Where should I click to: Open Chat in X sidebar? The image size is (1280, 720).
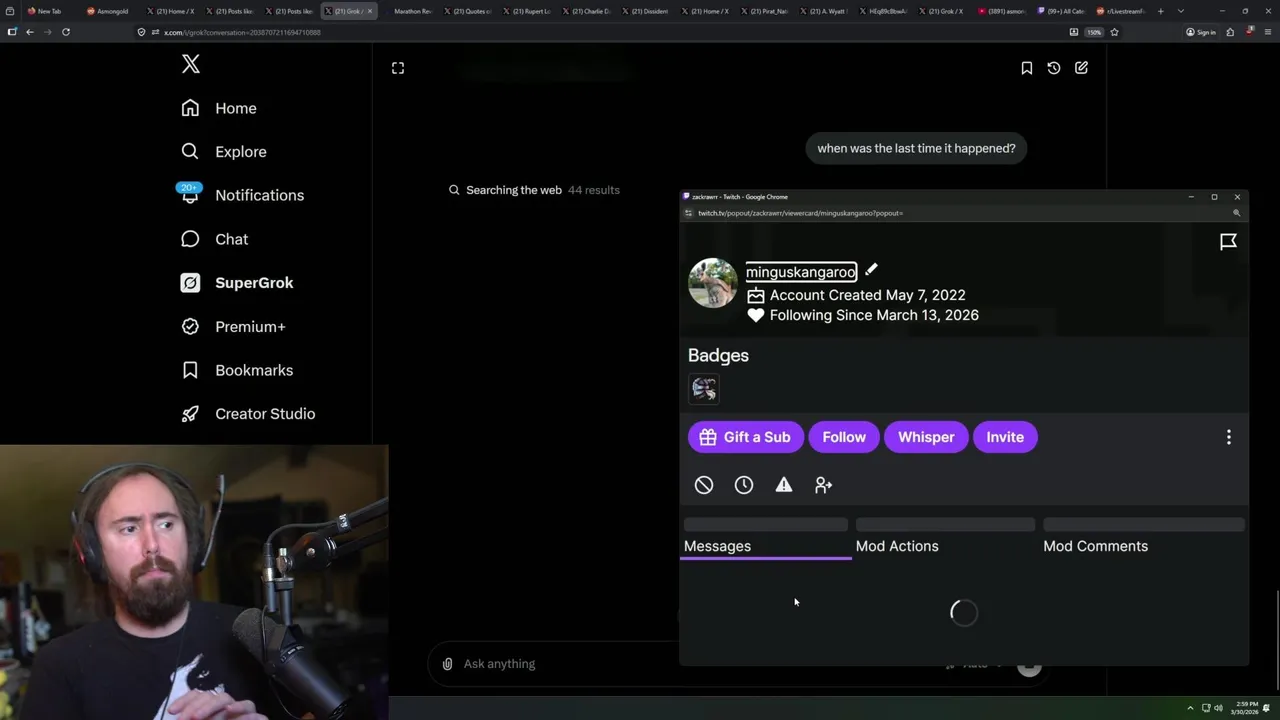[215, 239]
